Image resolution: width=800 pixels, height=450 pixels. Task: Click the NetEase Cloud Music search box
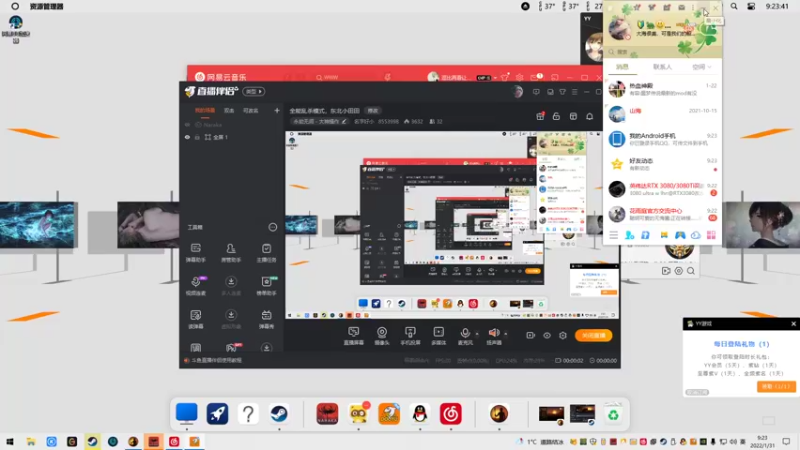click(347, 77)
